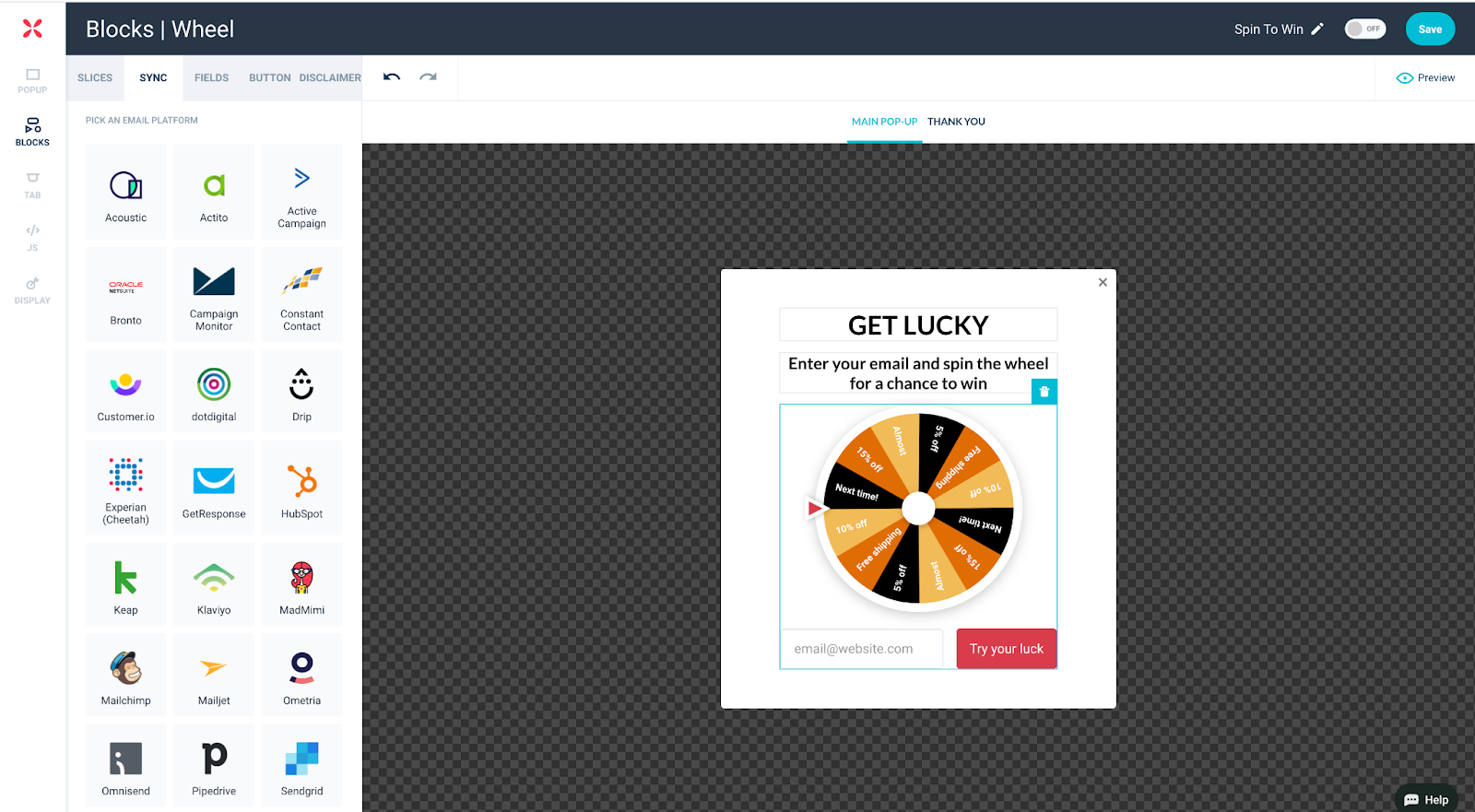Image resolution: width=1475 pixels, height=812 pixels.
Task: Select the Keap platform
Action: [x=125, y=584]
